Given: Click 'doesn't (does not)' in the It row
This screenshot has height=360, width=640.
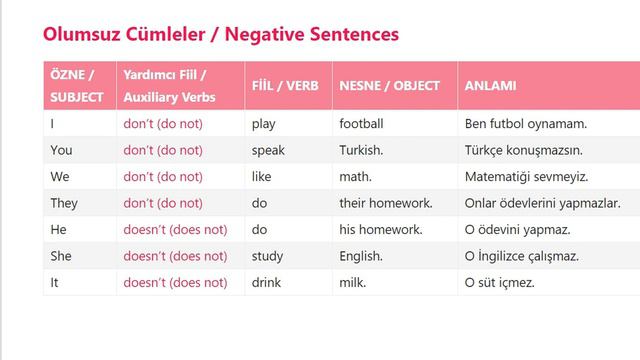Looking at the screenshot, I should (x=175, y=282).
